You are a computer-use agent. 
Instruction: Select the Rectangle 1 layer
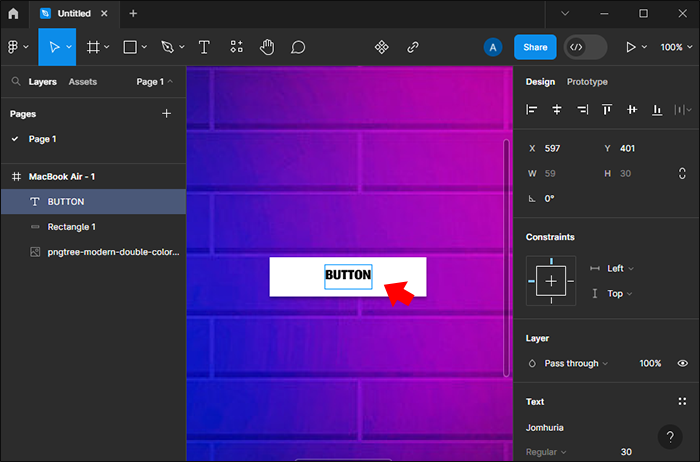click(x=72, y=227)
